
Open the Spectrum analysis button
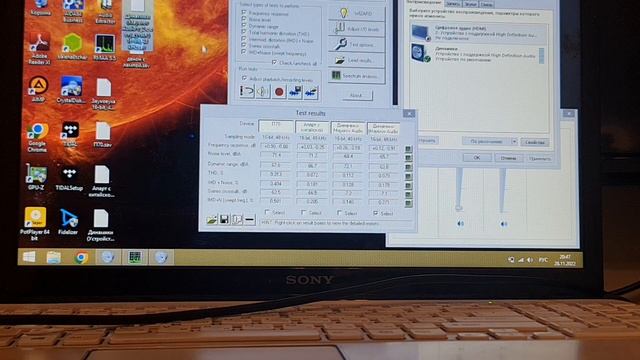(x=356, y=76)
